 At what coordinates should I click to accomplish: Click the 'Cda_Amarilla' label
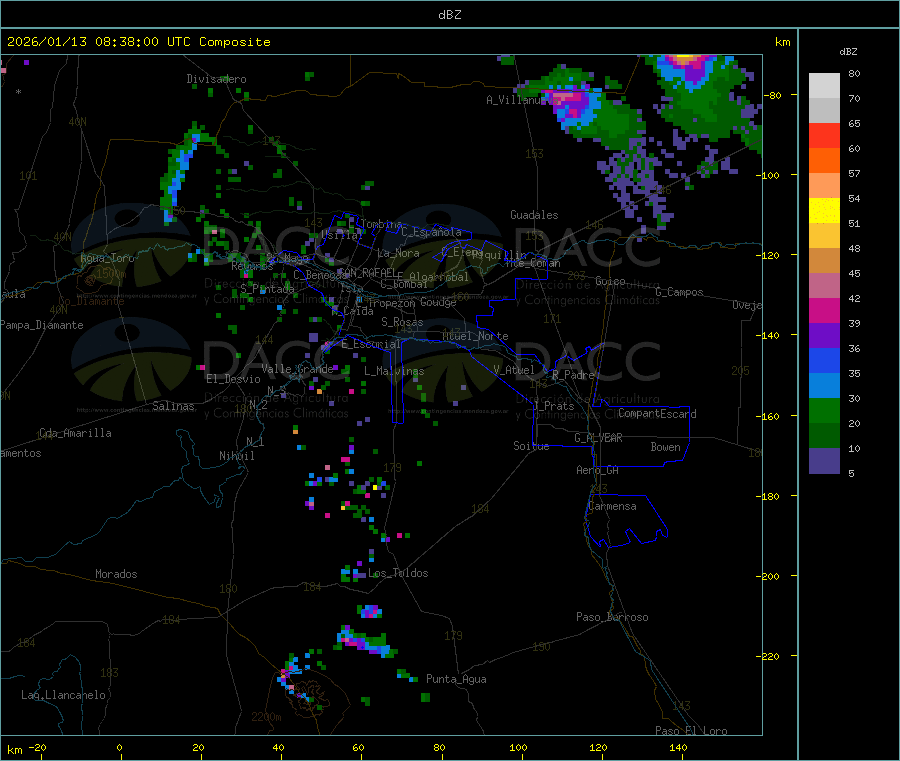coord(75,433)
